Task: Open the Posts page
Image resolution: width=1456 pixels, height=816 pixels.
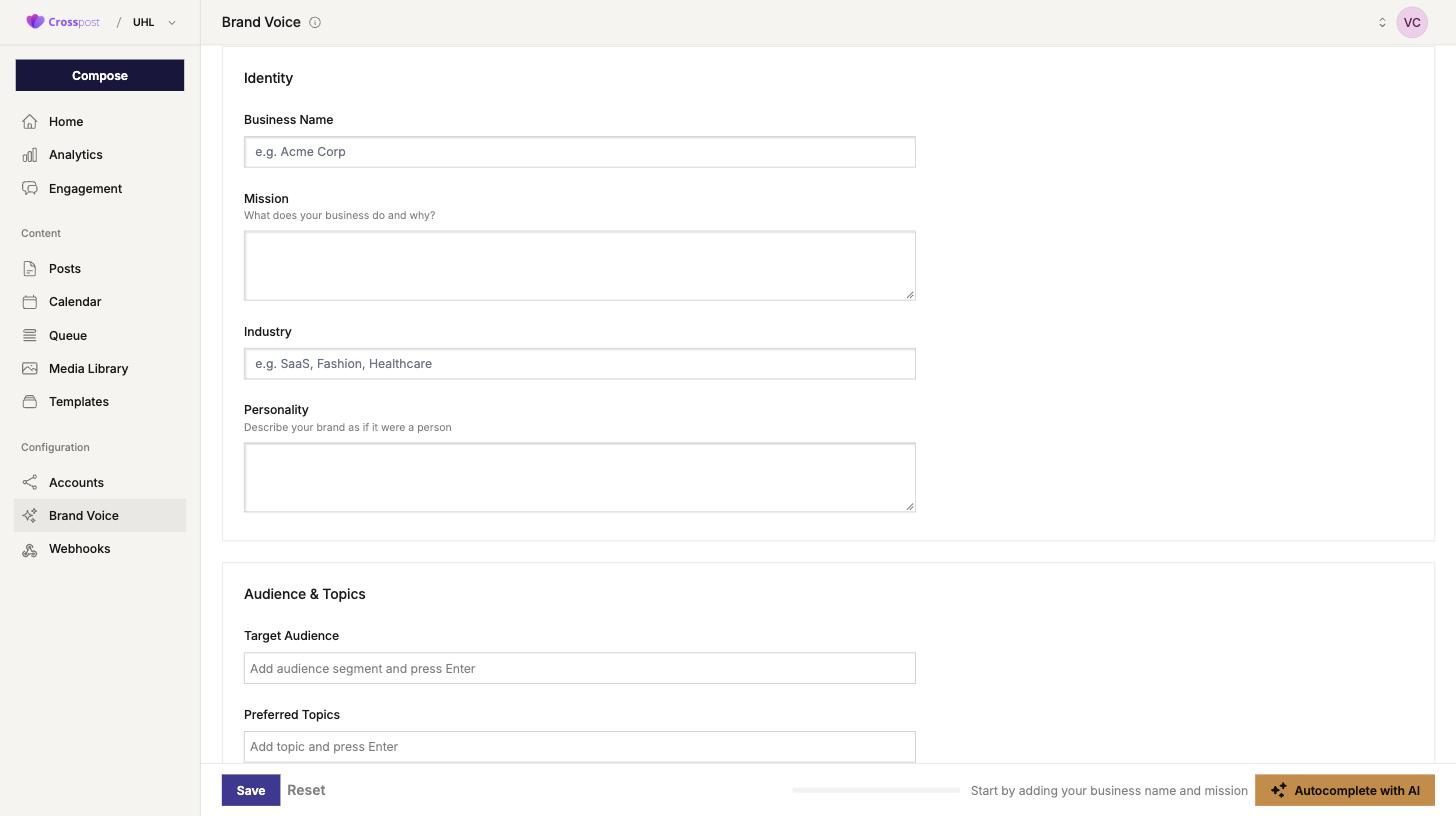Action: click(x=65, y=269)
